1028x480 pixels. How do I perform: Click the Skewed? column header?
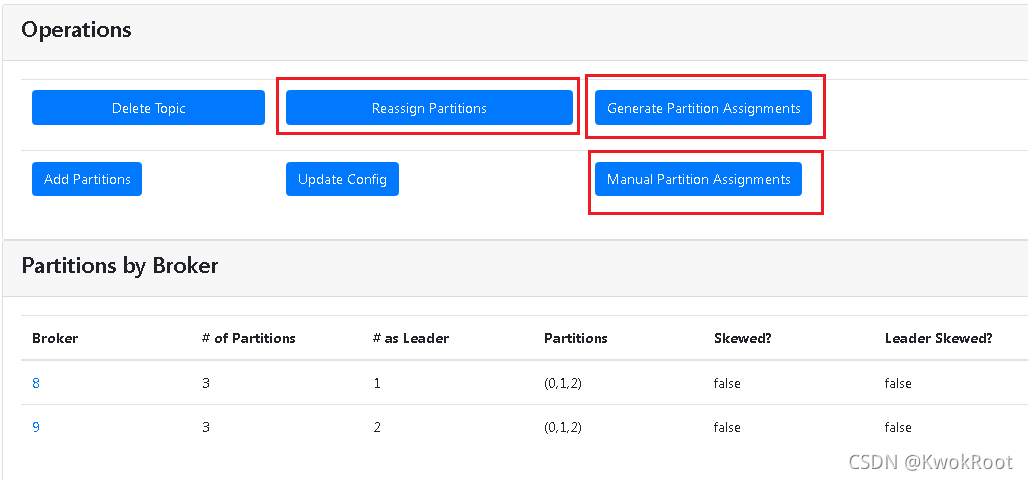(x=742, y=338)
